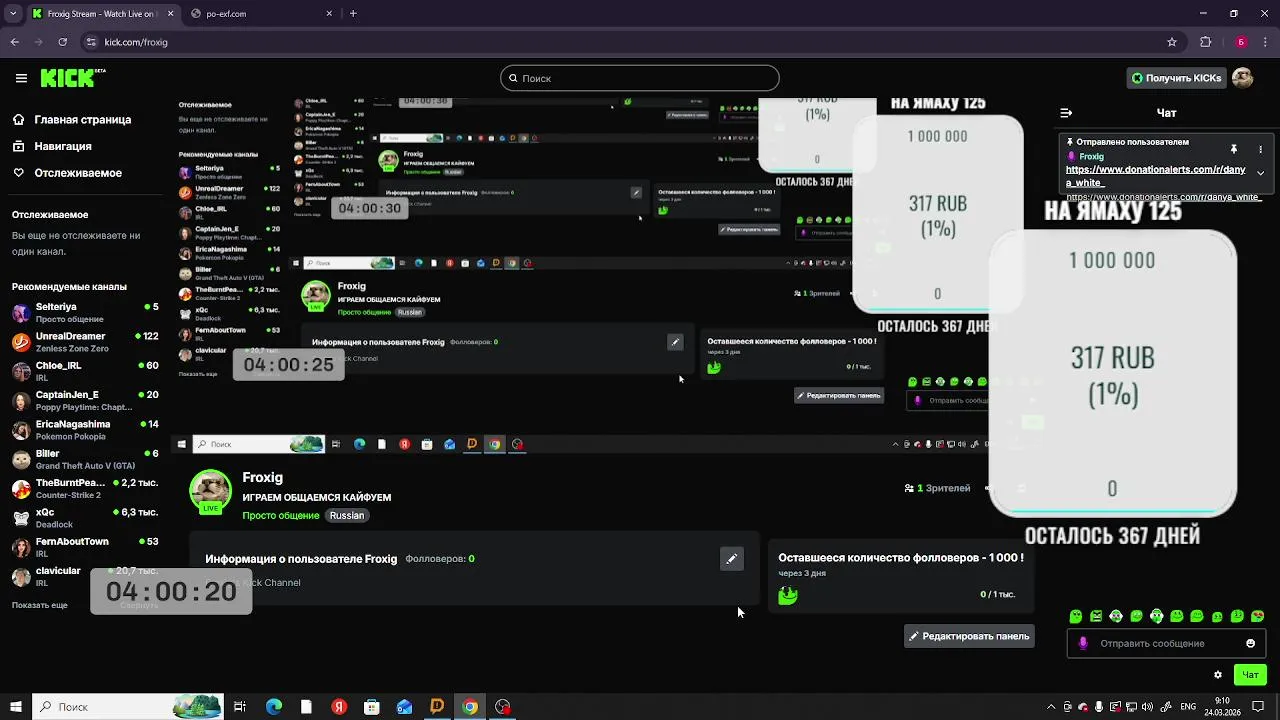This screenshot has width=1280, height=720.
Task: Click the Получить KICKs button
Action: coord(1176,78)
